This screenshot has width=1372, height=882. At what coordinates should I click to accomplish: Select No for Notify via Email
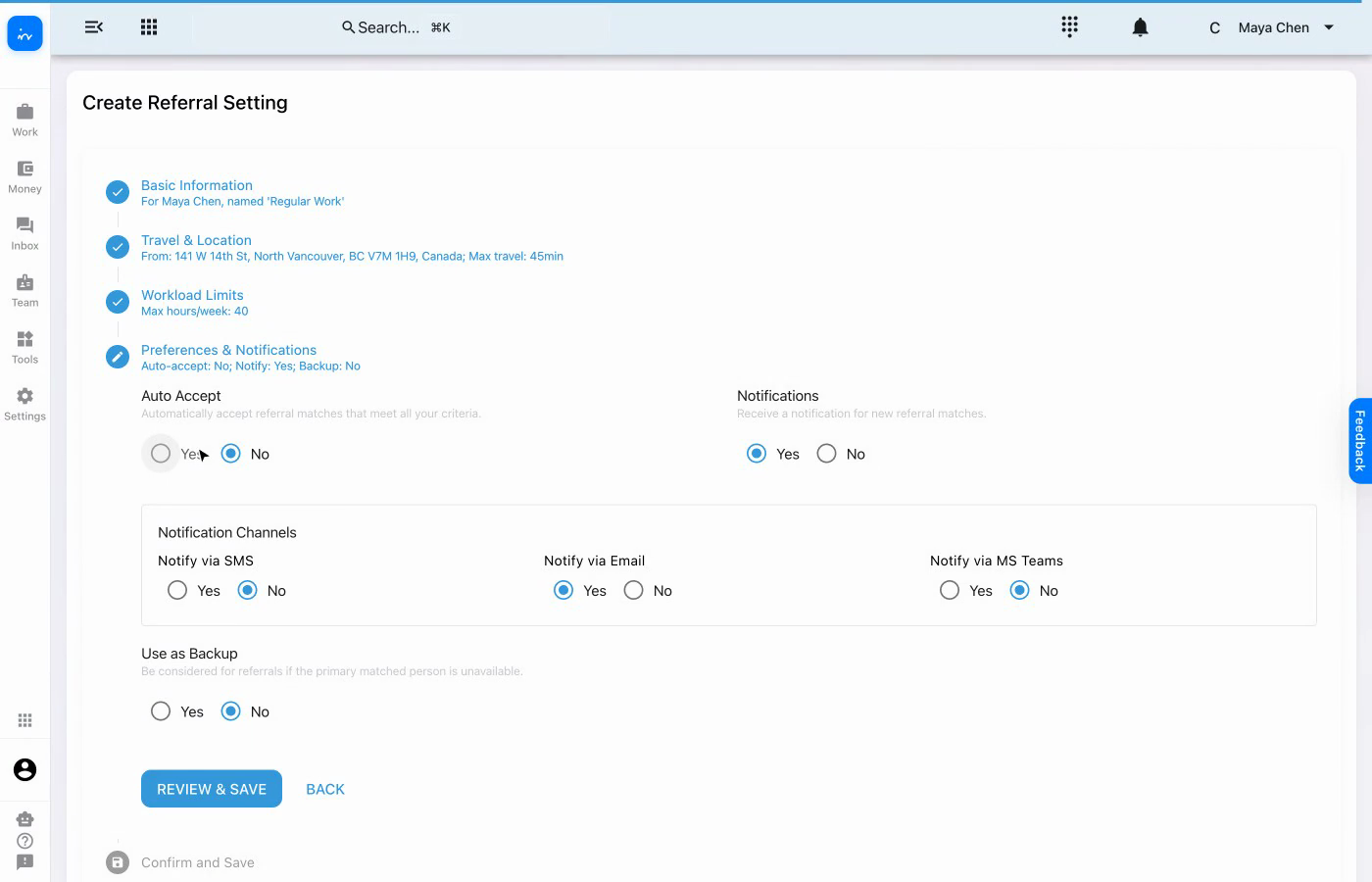click(634, 591)
